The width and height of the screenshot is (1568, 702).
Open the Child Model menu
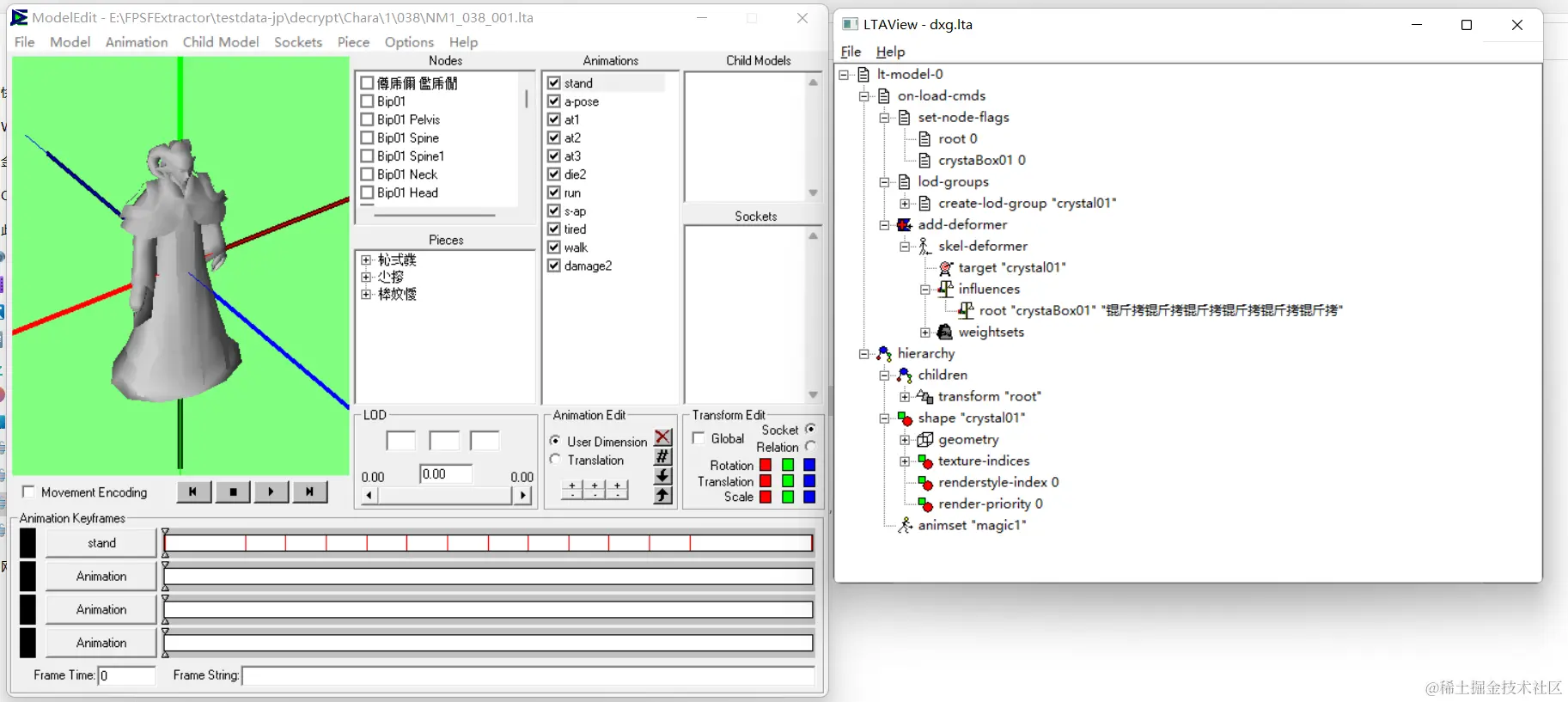click(221, 42)
